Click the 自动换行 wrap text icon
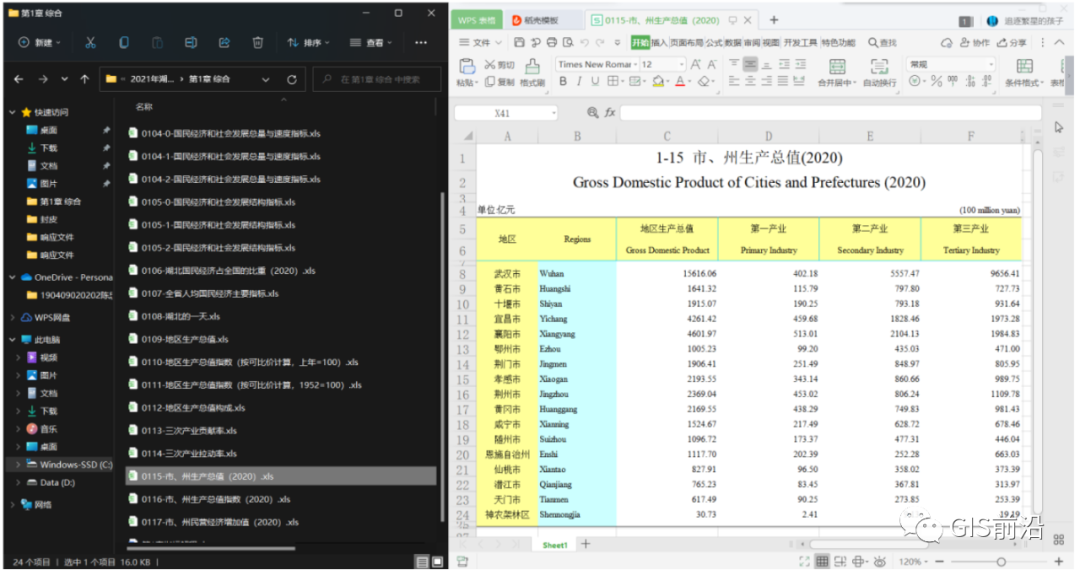This screenshot has width=1080, height=575. (880, 66)
